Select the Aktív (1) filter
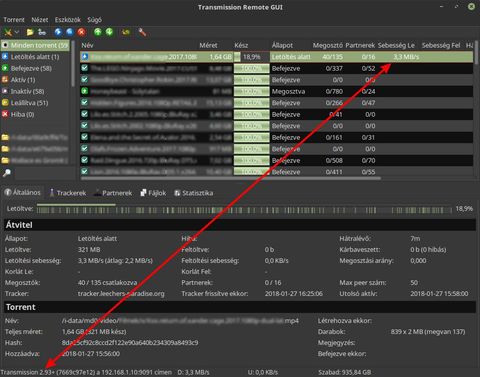 point(35,80)
